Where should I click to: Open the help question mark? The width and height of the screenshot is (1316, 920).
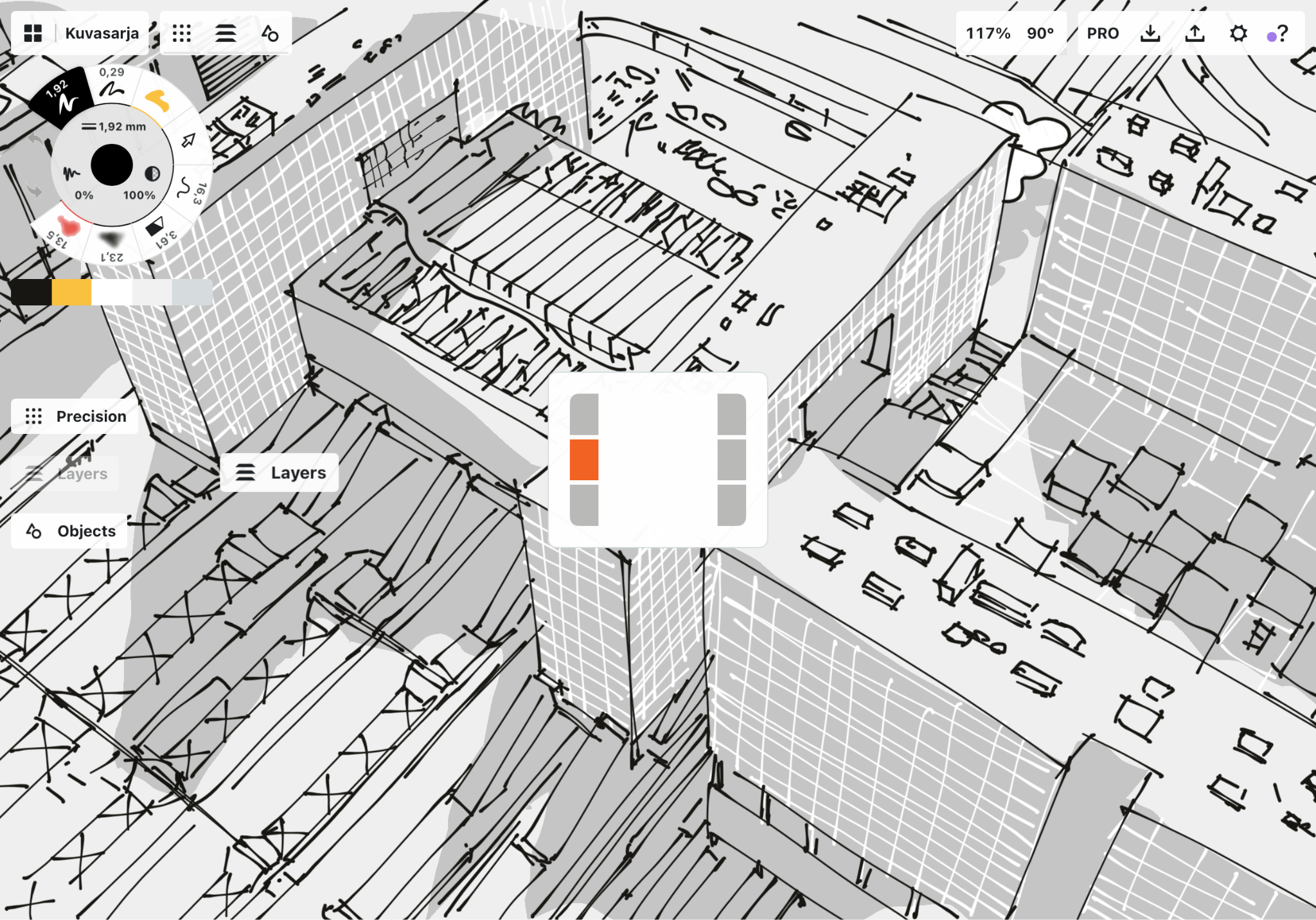[x=1282, y=33]
